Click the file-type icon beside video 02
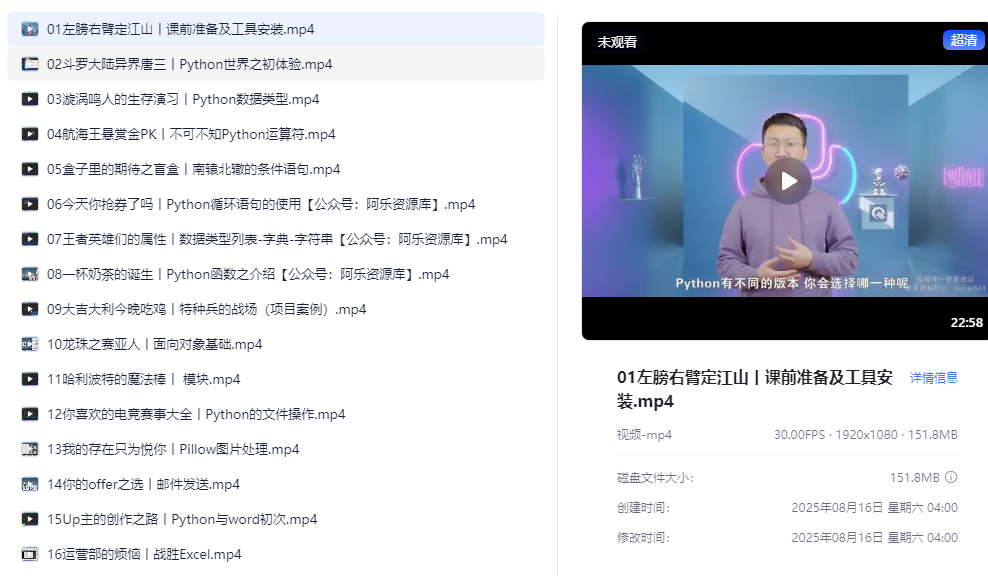The image size is (988, 576). [x=30, y=64]
